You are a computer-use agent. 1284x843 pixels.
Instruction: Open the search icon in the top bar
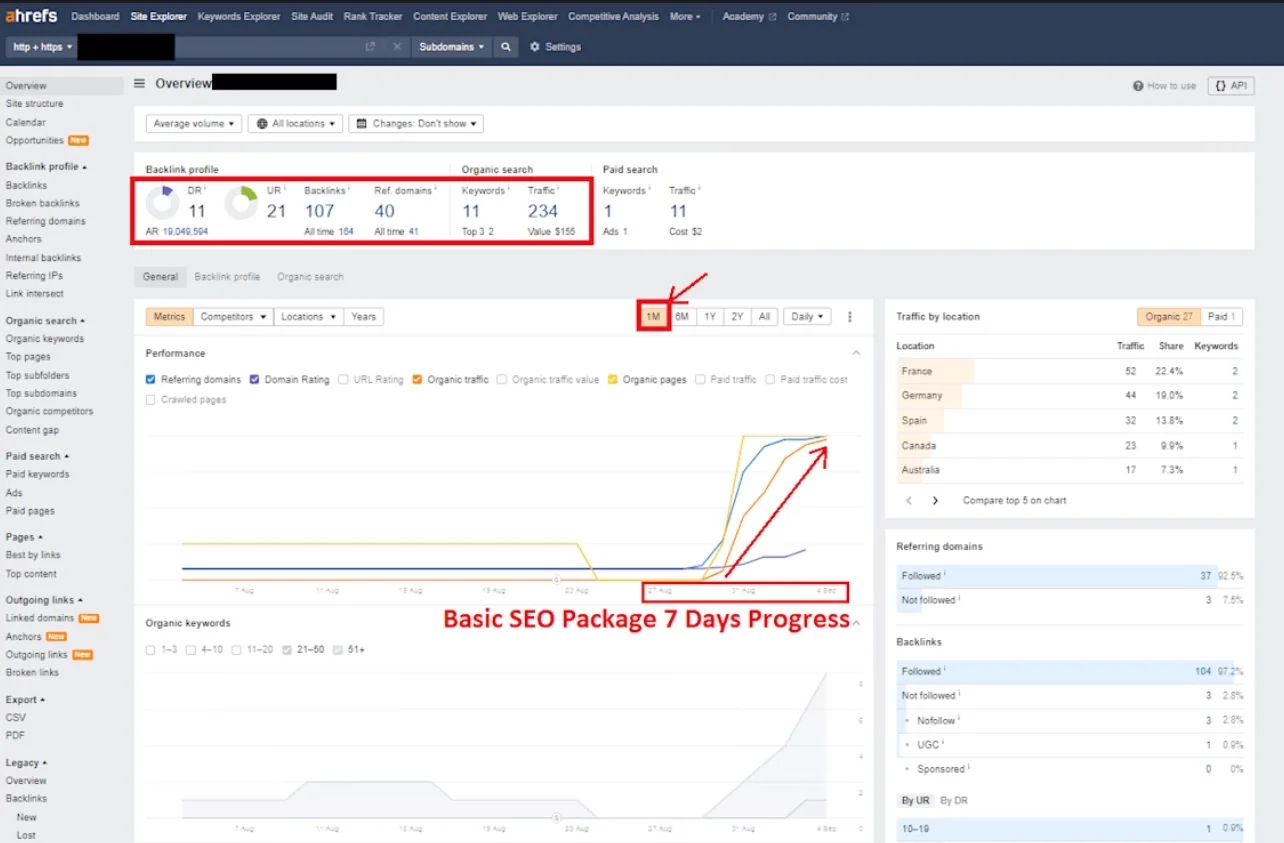tap(505, 46)
